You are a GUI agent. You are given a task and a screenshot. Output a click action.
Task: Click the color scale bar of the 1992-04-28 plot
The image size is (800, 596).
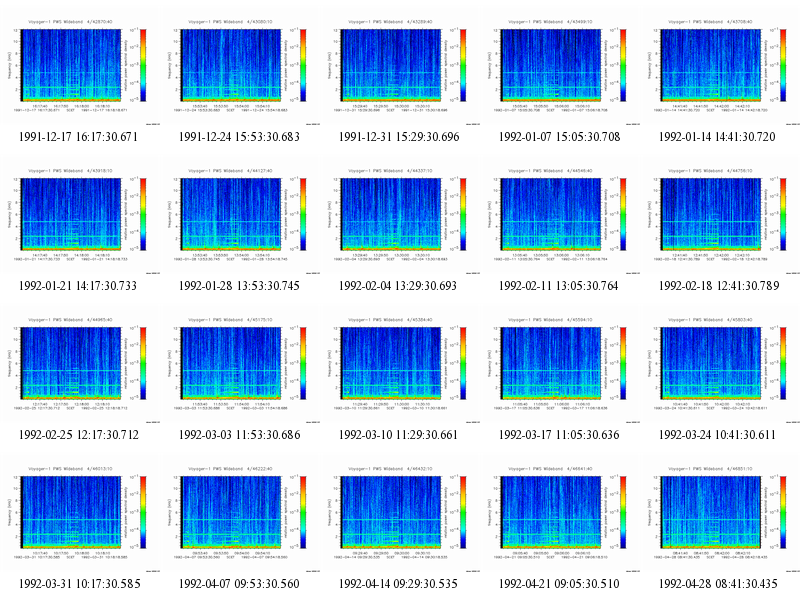[x=783, y=512]
